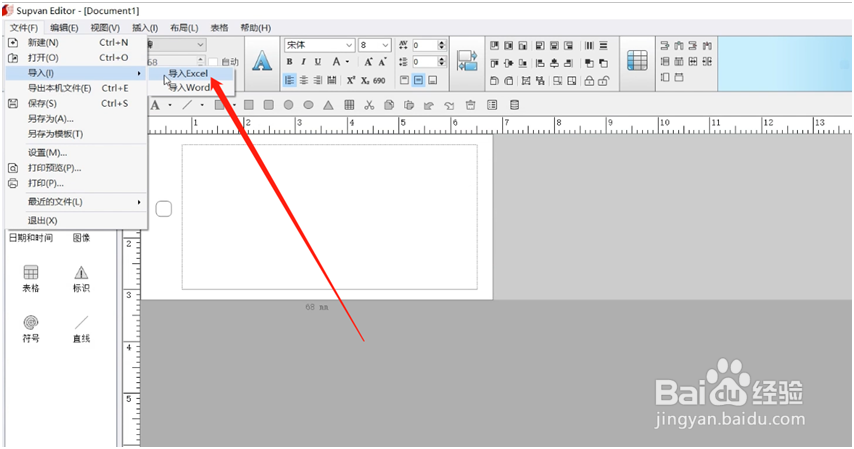Screen dimensions: 854x449
Task: Click the copy icon
Action: [x=389, y=105]
